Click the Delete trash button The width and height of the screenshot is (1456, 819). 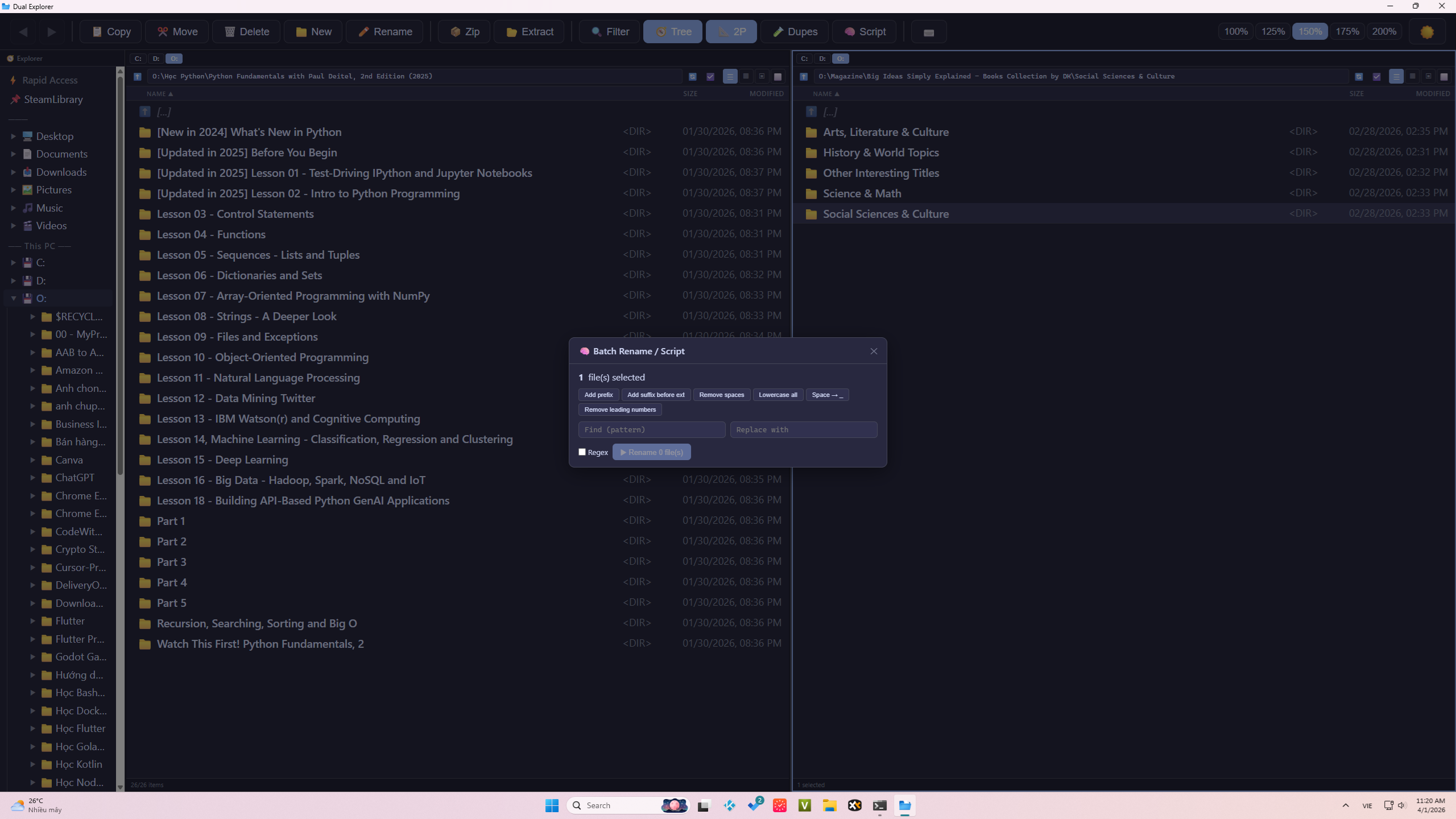pos(246,32)
